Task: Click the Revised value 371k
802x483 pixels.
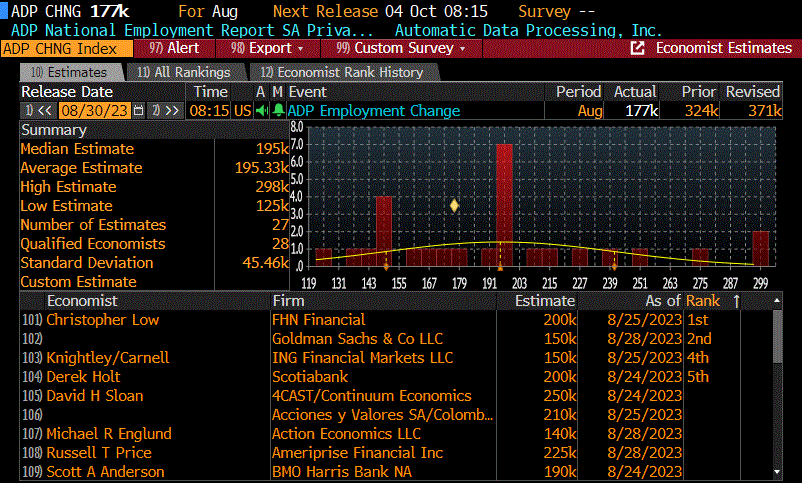Action: pos(765,111)
